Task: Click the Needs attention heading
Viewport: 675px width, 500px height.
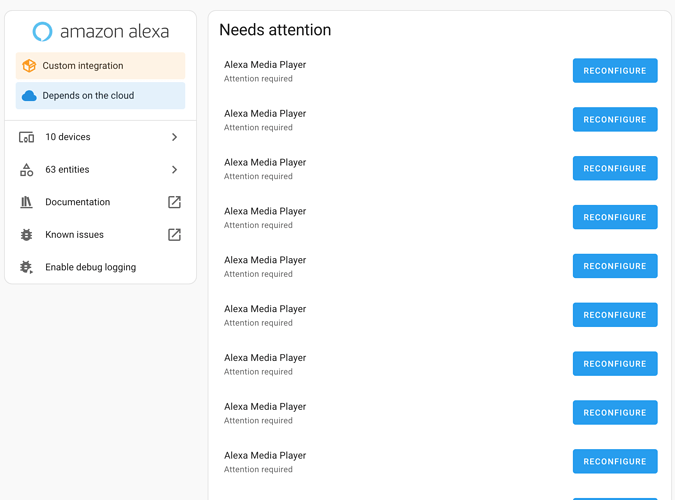Action: coord(275,30)
